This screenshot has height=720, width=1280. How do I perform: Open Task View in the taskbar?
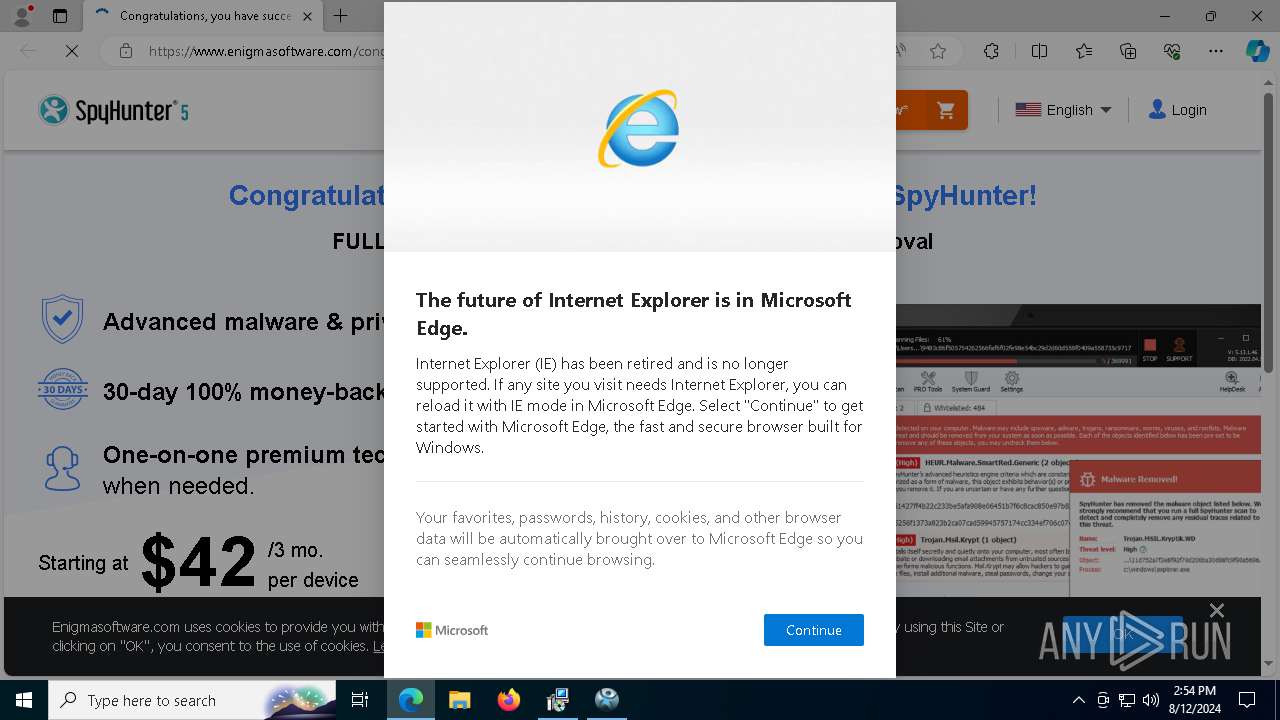click(360, 700)
